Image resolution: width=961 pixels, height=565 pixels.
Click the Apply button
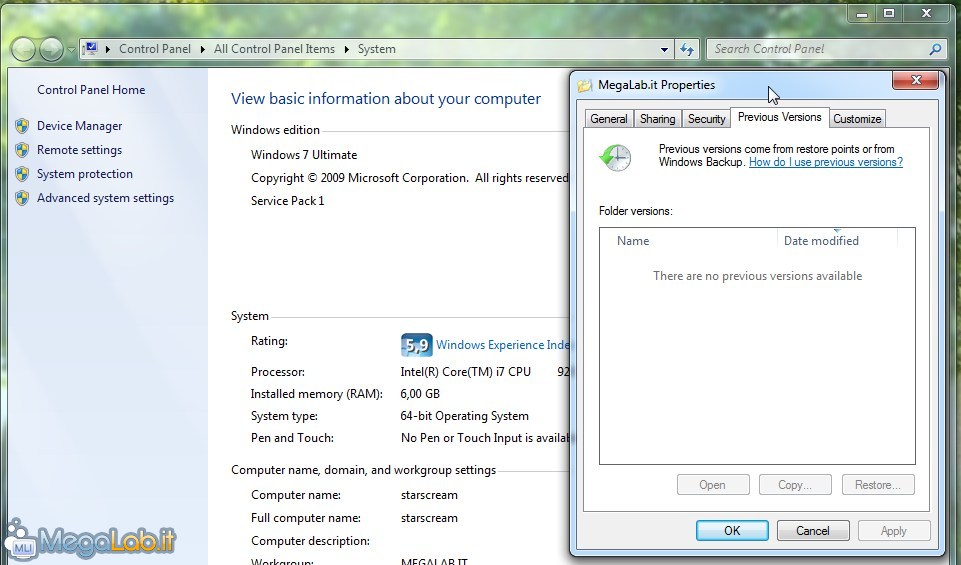(894, 531)
